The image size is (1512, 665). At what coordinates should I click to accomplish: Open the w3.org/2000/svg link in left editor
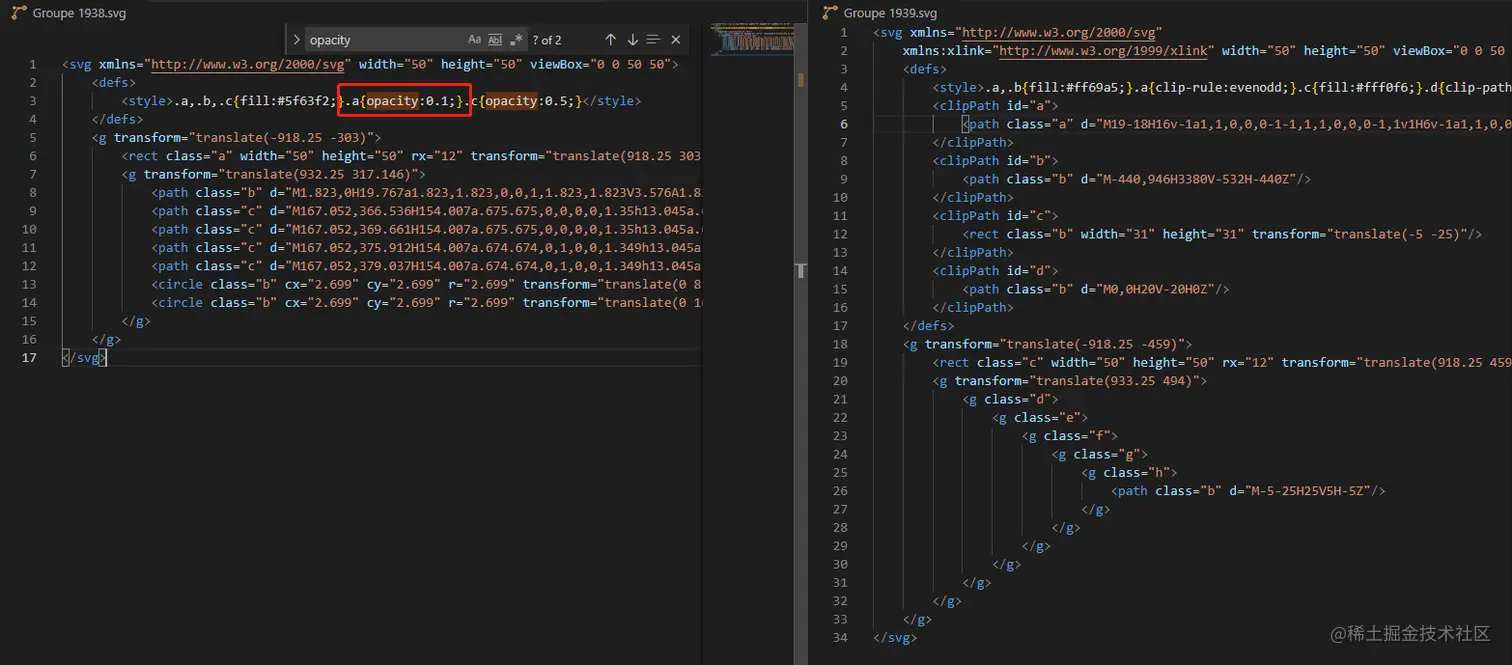pyautogui.click(x=248, y=64)
